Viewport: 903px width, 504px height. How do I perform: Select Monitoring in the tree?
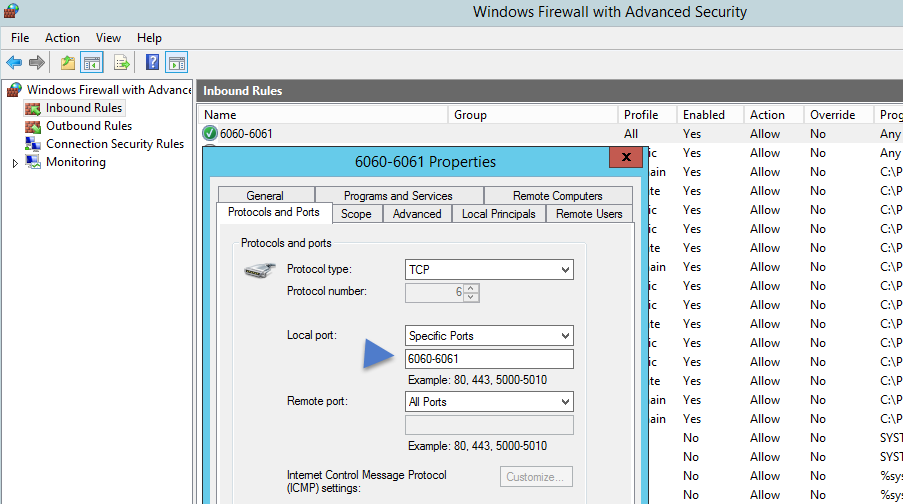[x=75, y=162]
